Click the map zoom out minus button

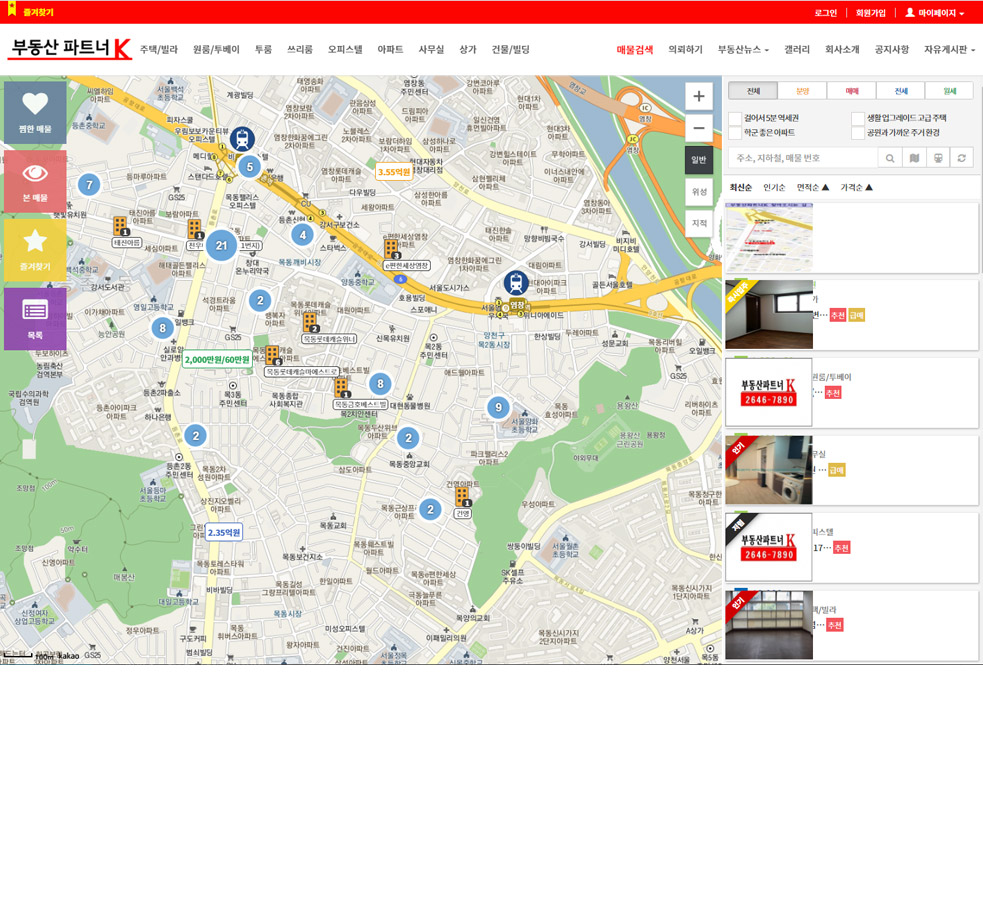[698, 128]
